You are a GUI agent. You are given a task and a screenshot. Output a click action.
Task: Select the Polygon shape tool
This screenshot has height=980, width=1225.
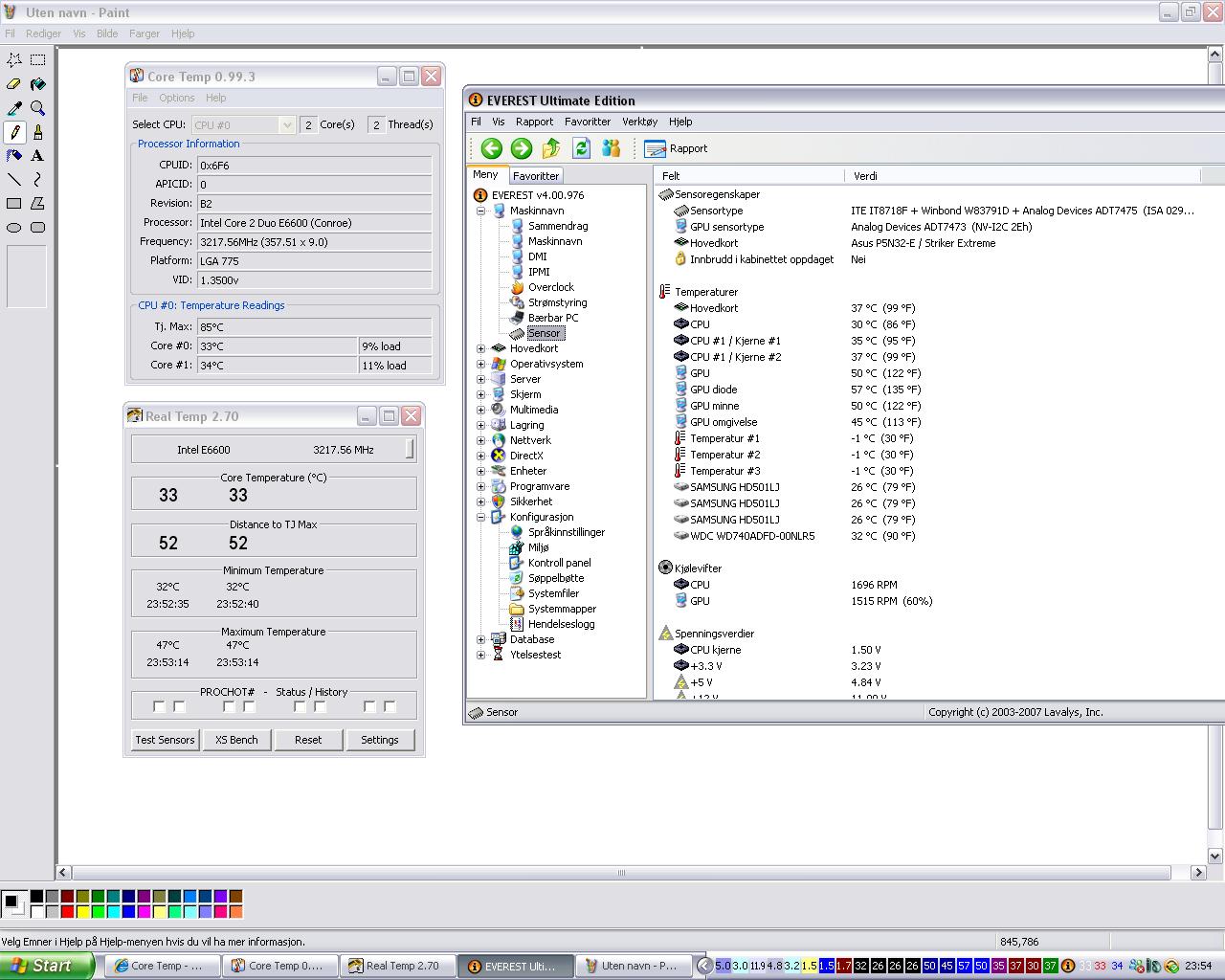click(x=37, y=203)
